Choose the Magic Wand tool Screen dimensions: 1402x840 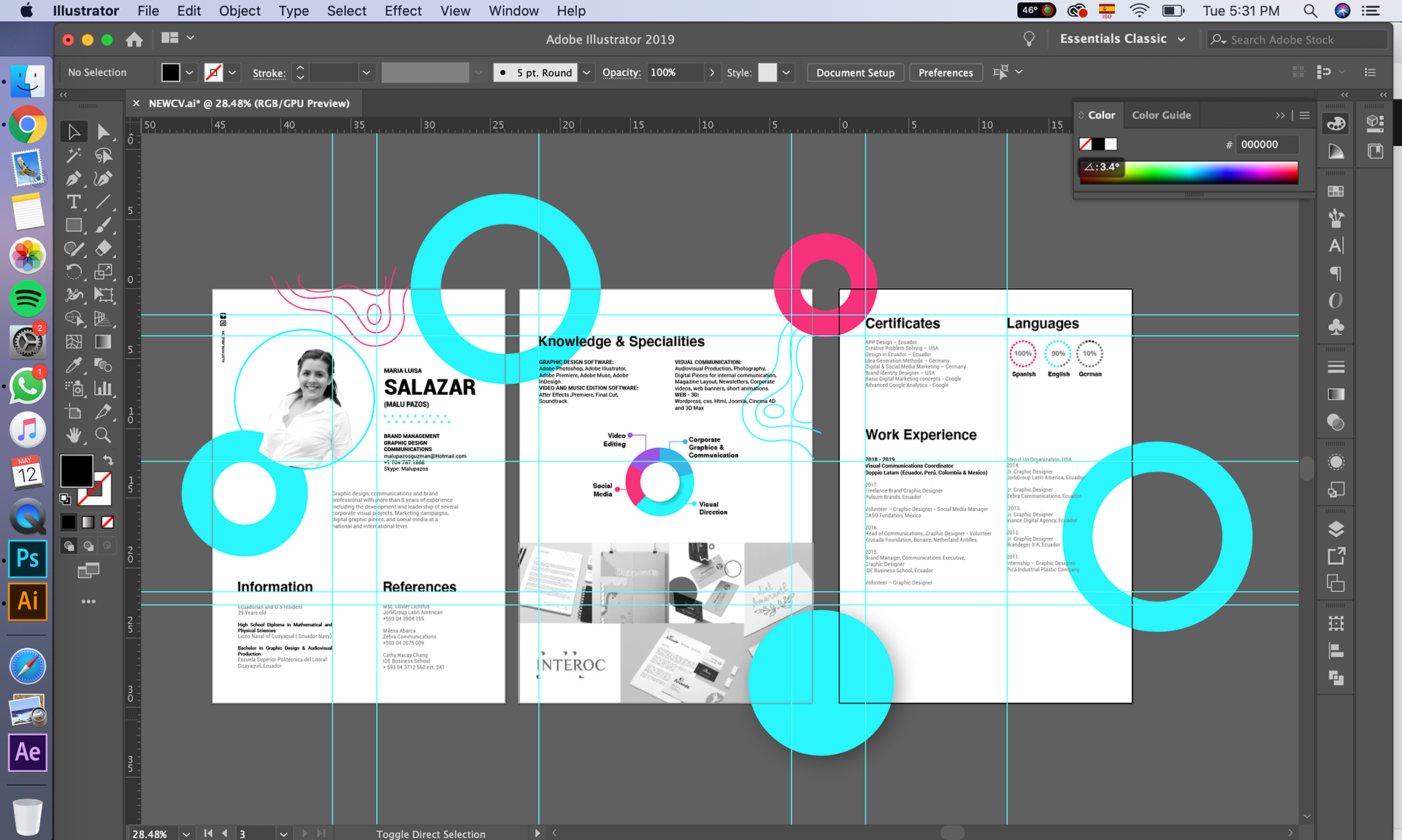coord(74,155)
